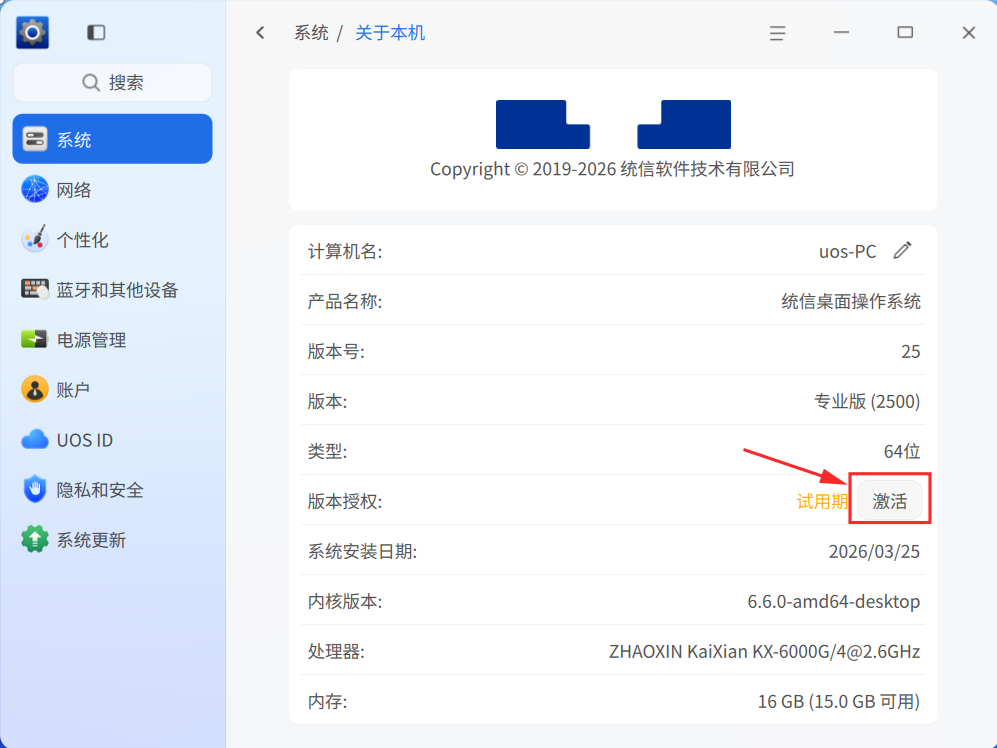This screenshot has height=748, width=997.
Task: Open the UOS ID category
Action: pos(113,440)
